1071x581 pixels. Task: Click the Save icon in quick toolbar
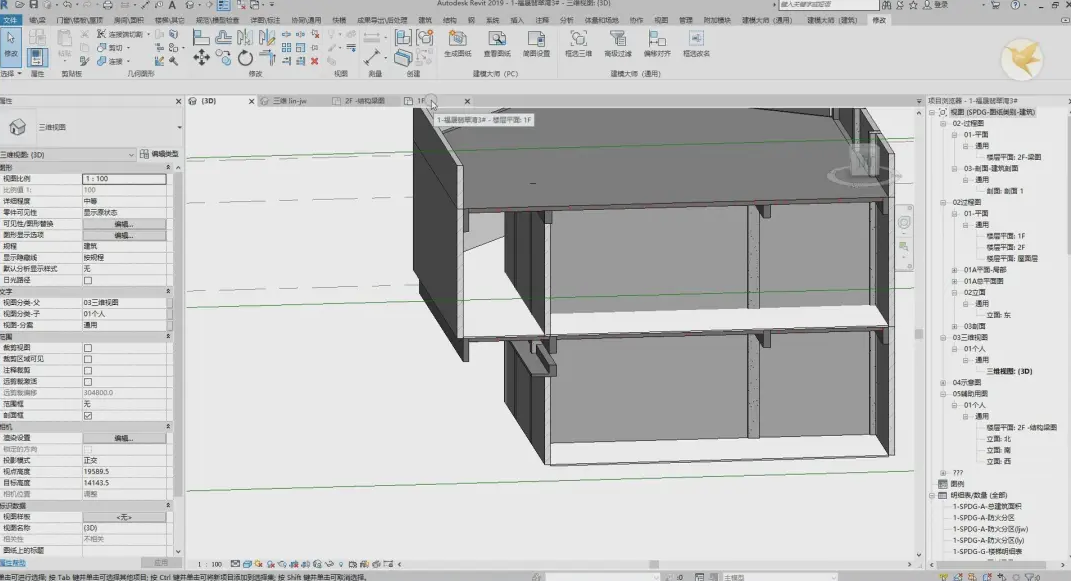tap(33, 5)
